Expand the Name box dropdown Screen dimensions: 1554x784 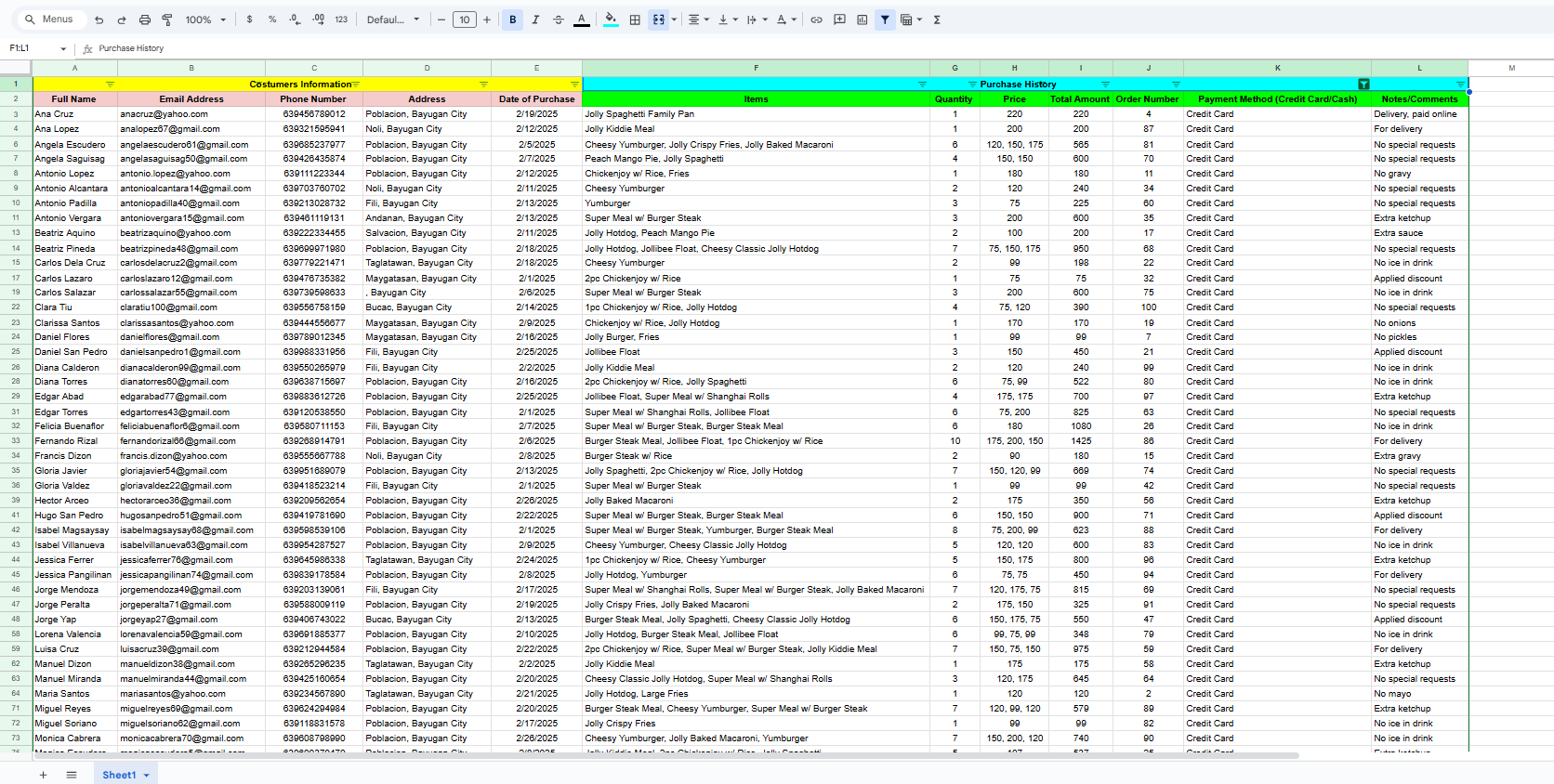(x=63, y=48)
